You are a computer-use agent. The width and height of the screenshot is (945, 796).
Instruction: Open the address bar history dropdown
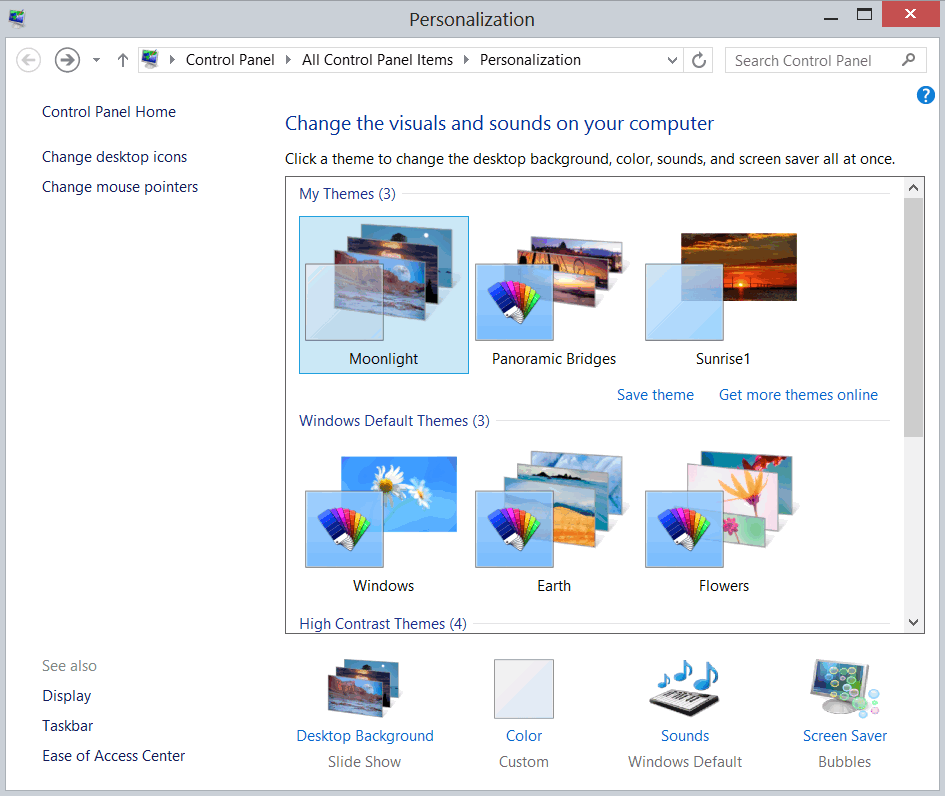click(673, 60)
